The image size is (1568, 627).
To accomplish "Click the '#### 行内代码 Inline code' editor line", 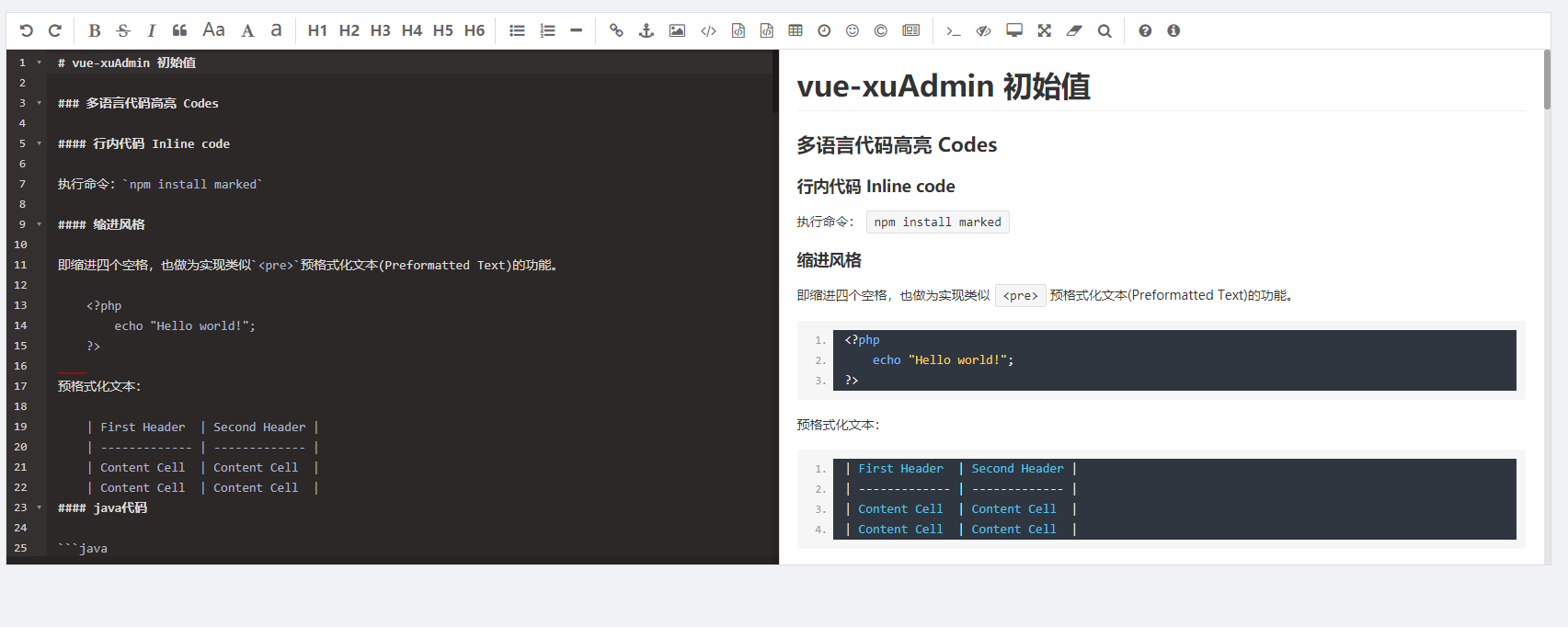I will point(143,143).
